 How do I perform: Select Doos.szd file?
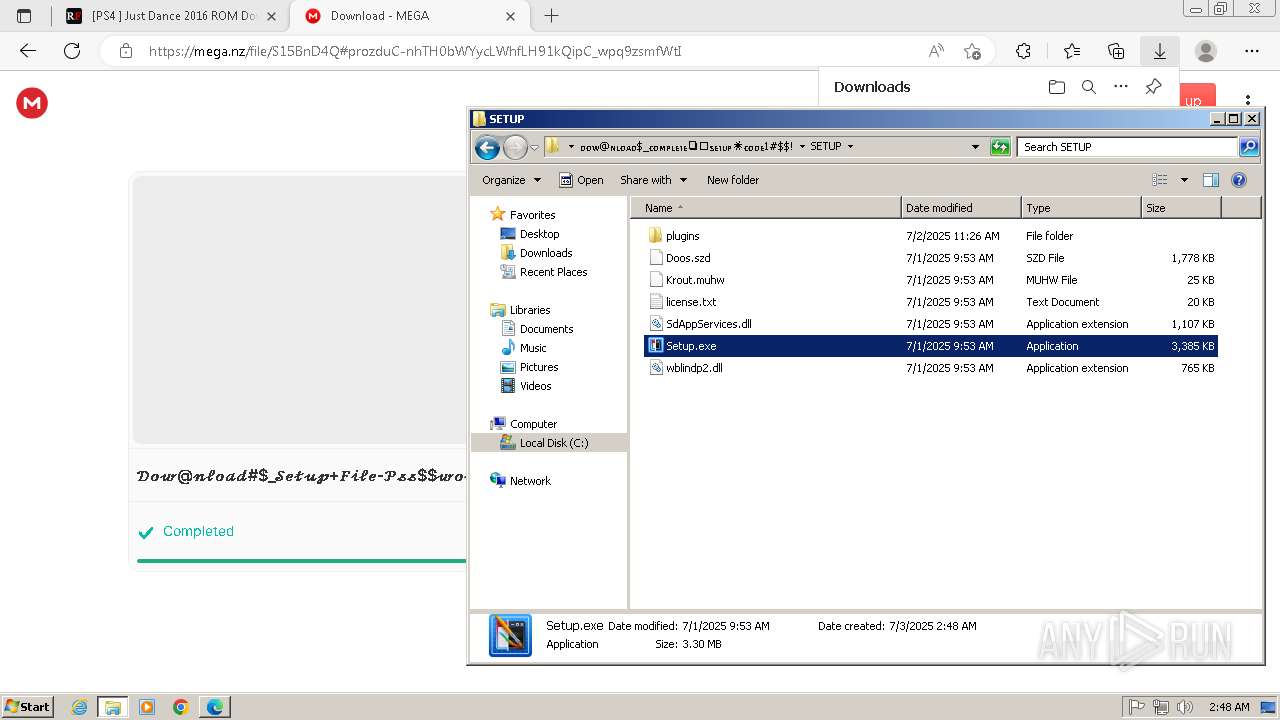931,258
